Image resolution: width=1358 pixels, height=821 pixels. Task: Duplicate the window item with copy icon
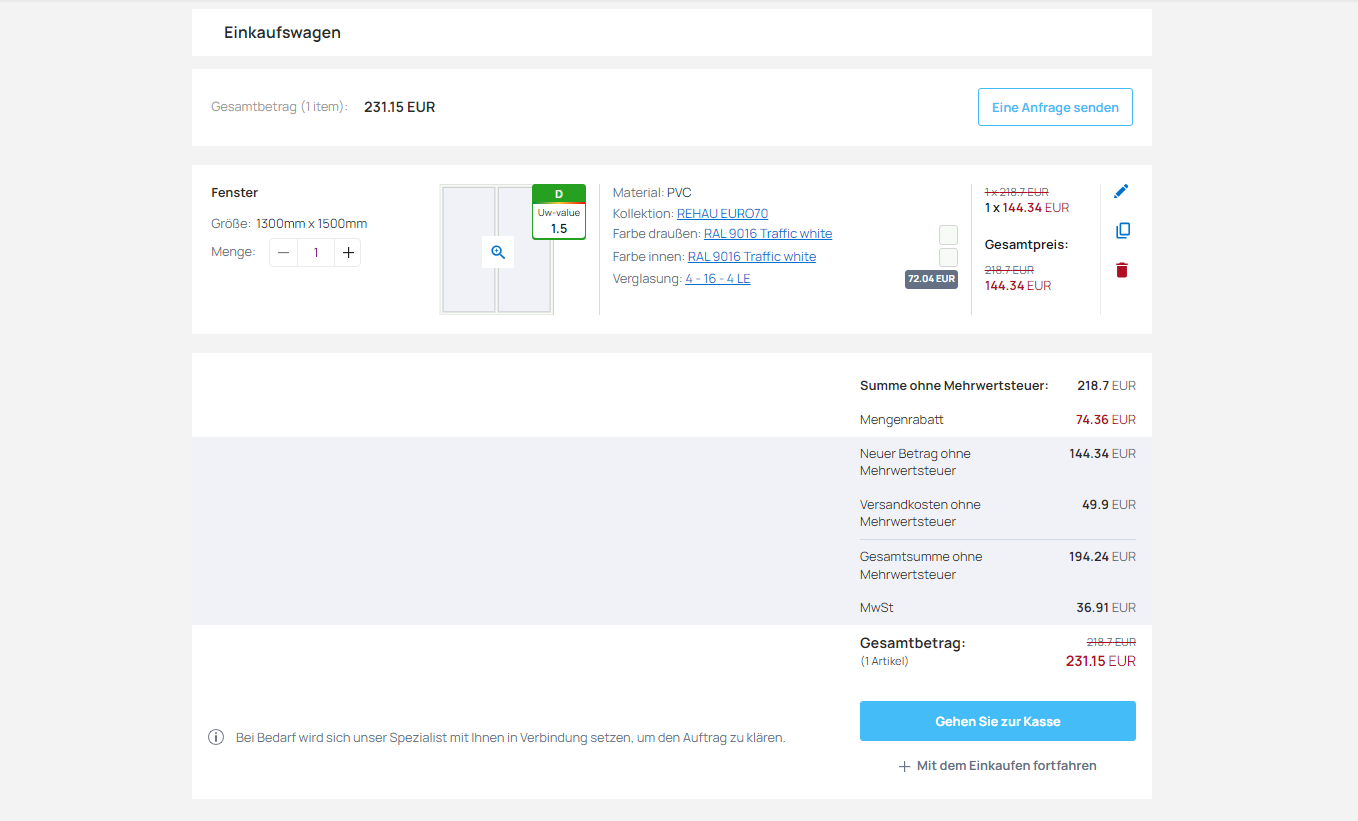[1122, 231]
